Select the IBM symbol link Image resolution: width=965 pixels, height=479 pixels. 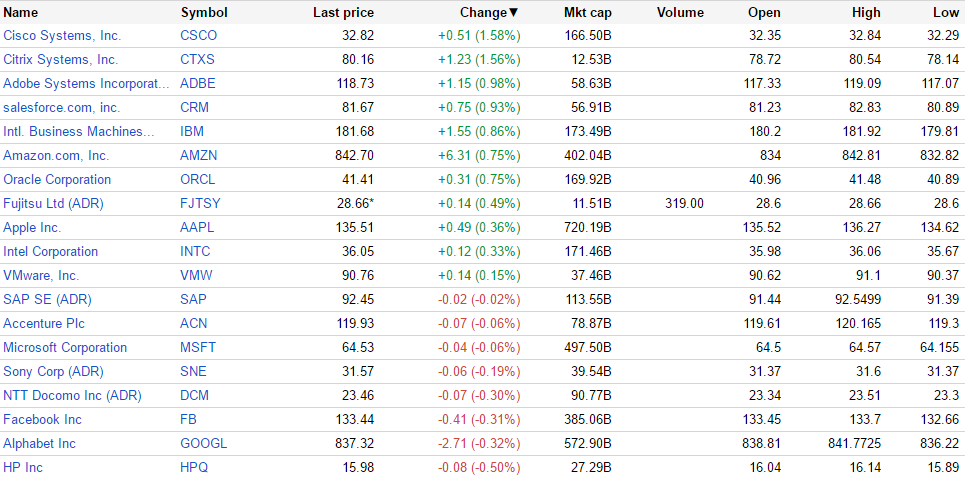pyautogui.click(x=192, y=131)
